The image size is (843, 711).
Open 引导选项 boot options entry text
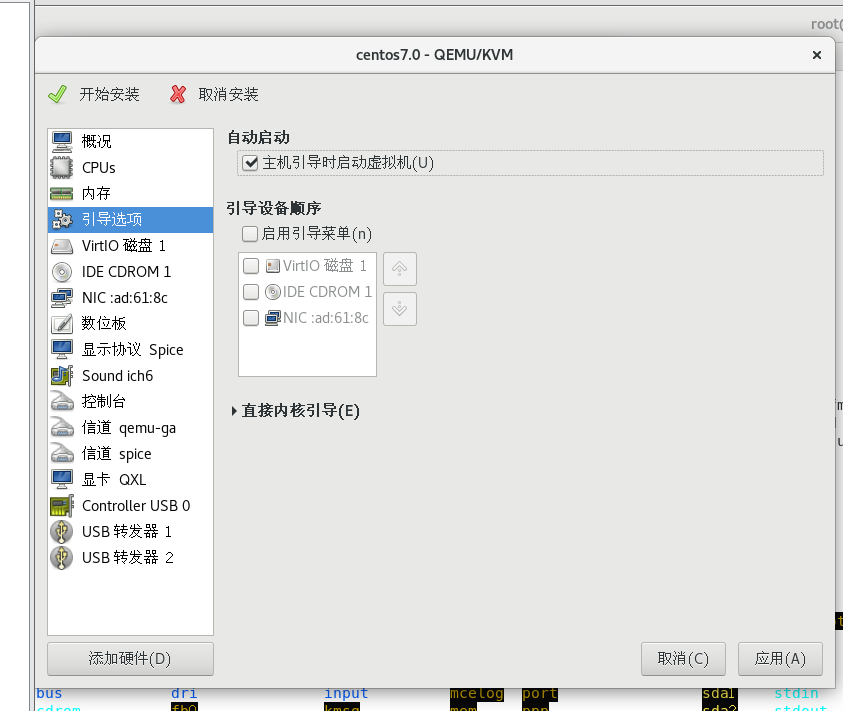point(112,219)
